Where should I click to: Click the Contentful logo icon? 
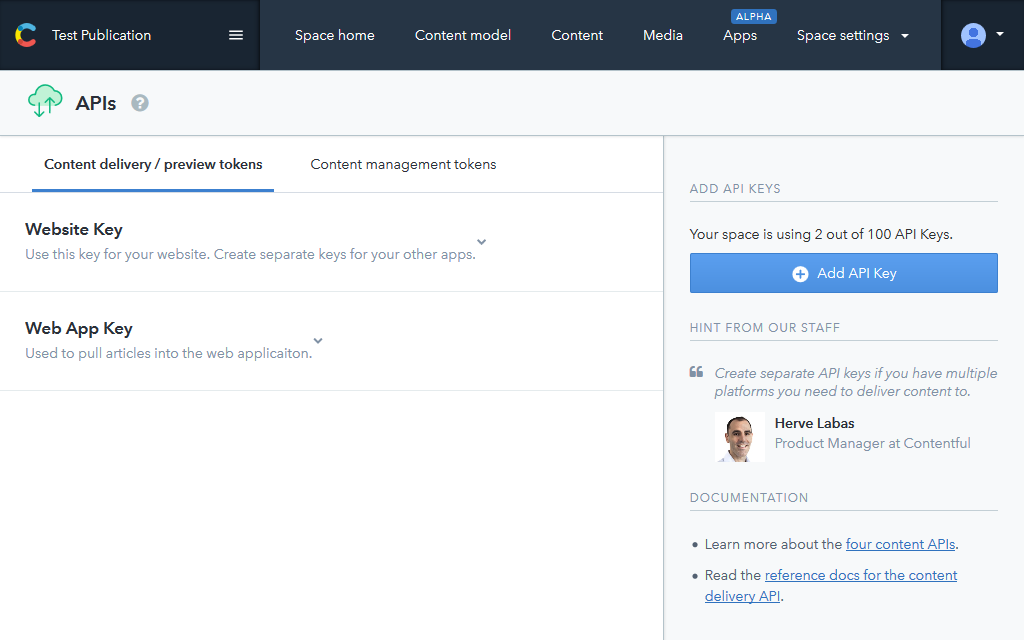click(25, 35)
